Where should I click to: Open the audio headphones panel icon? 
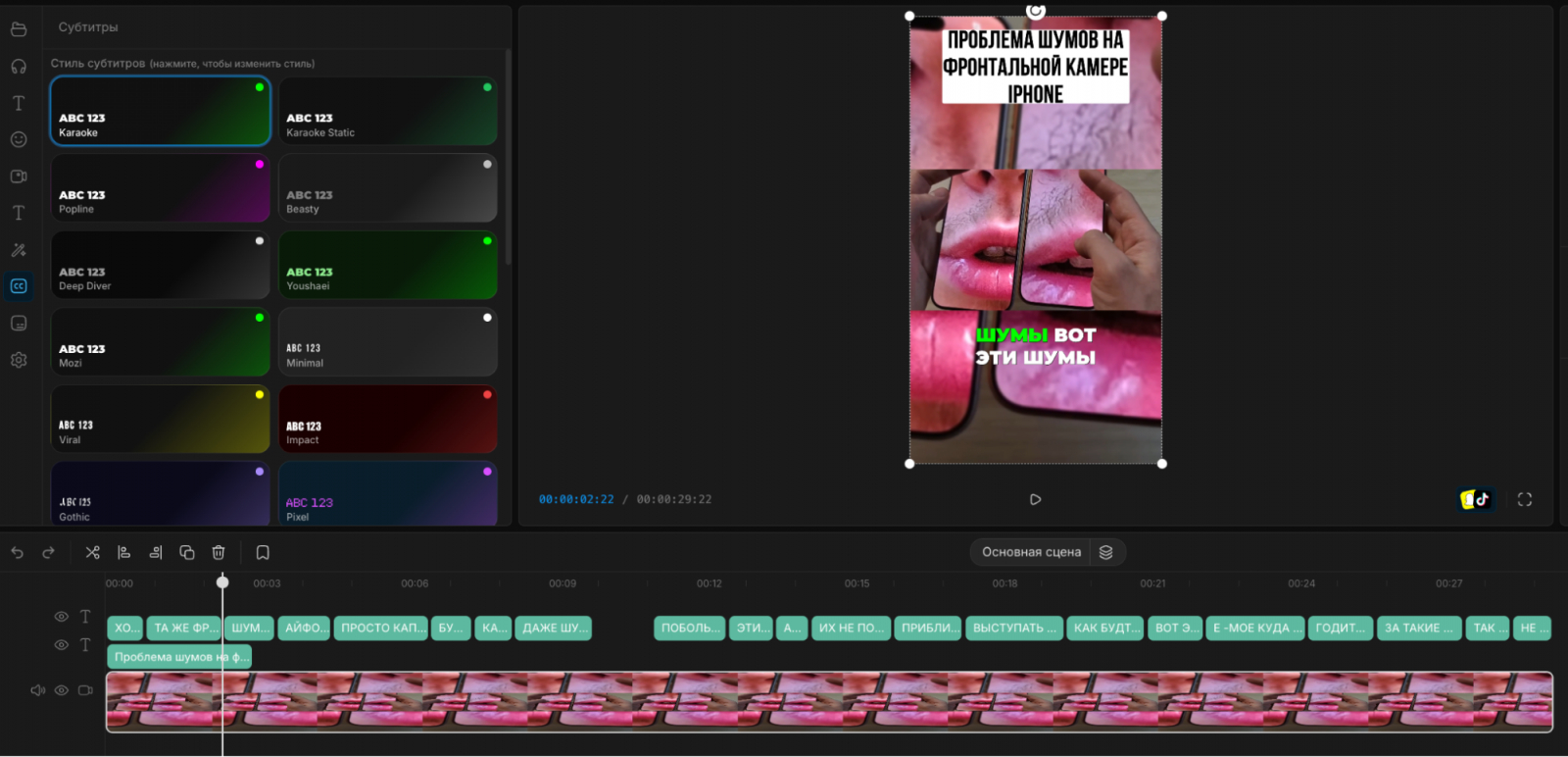pyautogui.click(x=19, y=66)
